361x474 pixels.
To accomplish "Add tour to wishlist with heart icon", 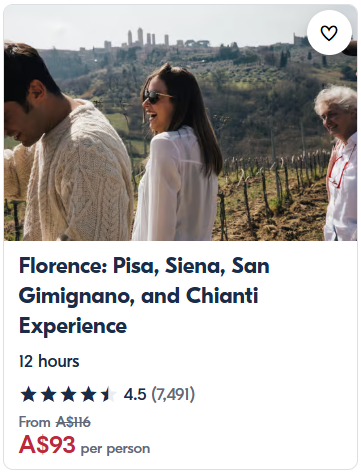I will [x=329, y=32].
